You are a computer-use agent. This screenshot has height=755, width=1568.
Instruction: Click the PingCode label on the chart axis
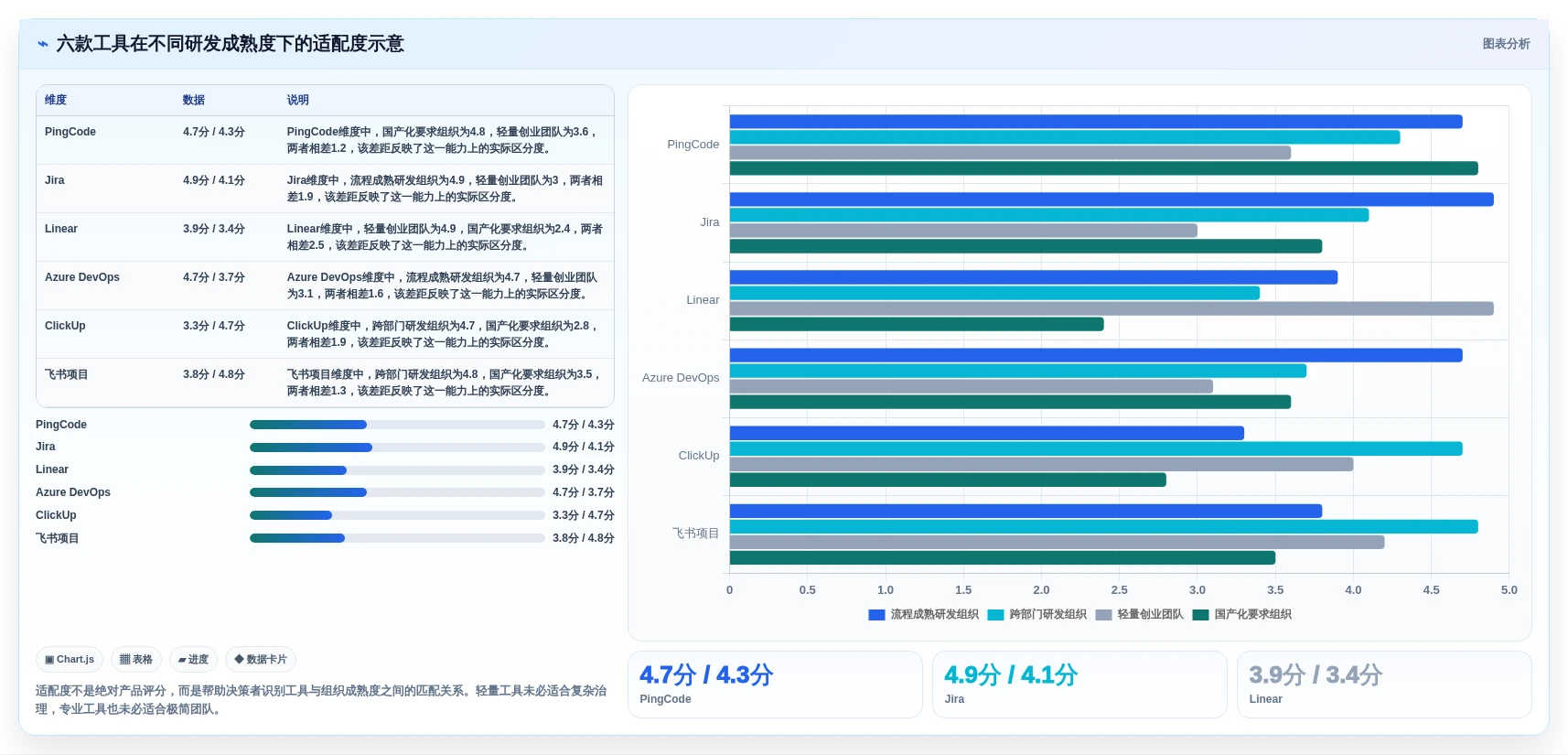[693, 145]
